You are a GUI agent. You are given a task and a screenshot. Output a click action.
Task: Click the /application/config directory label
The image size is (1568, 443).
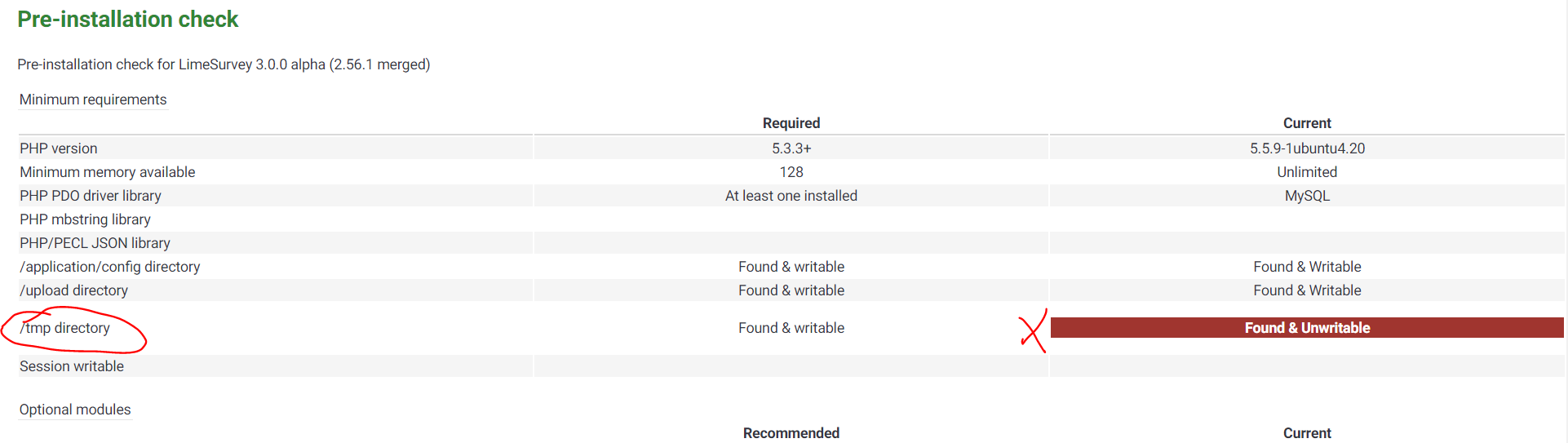tap(110, 267)
